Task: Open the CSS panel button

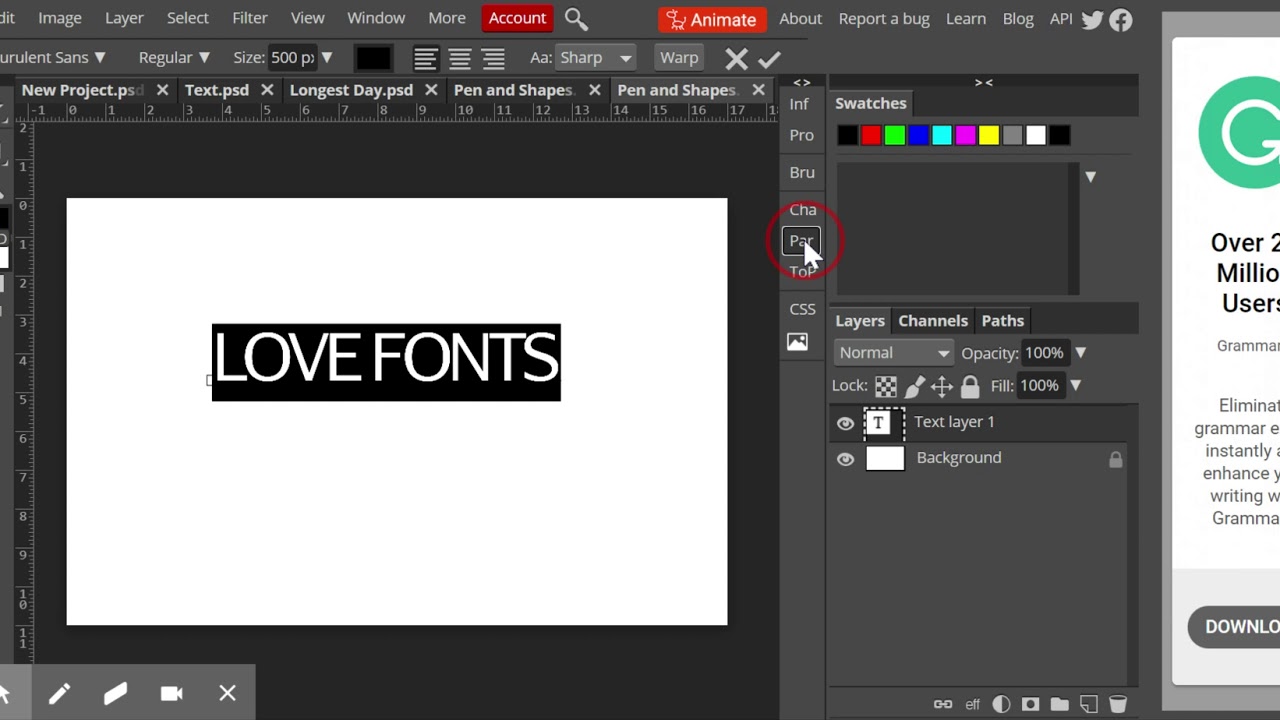Action: pyautogui.click(x=802, y=309)
